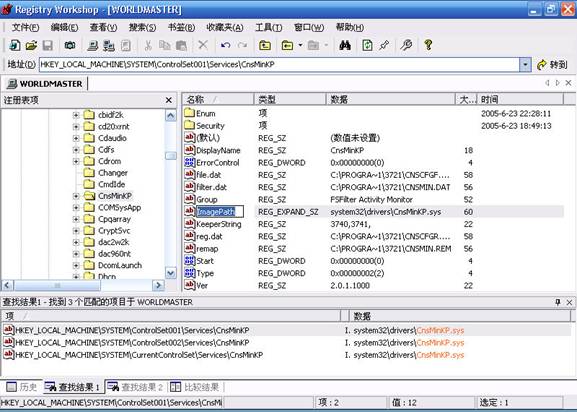577x412 pixels.
Task: Select the CmdIde key in tree
Action: (x=111, y=184)
